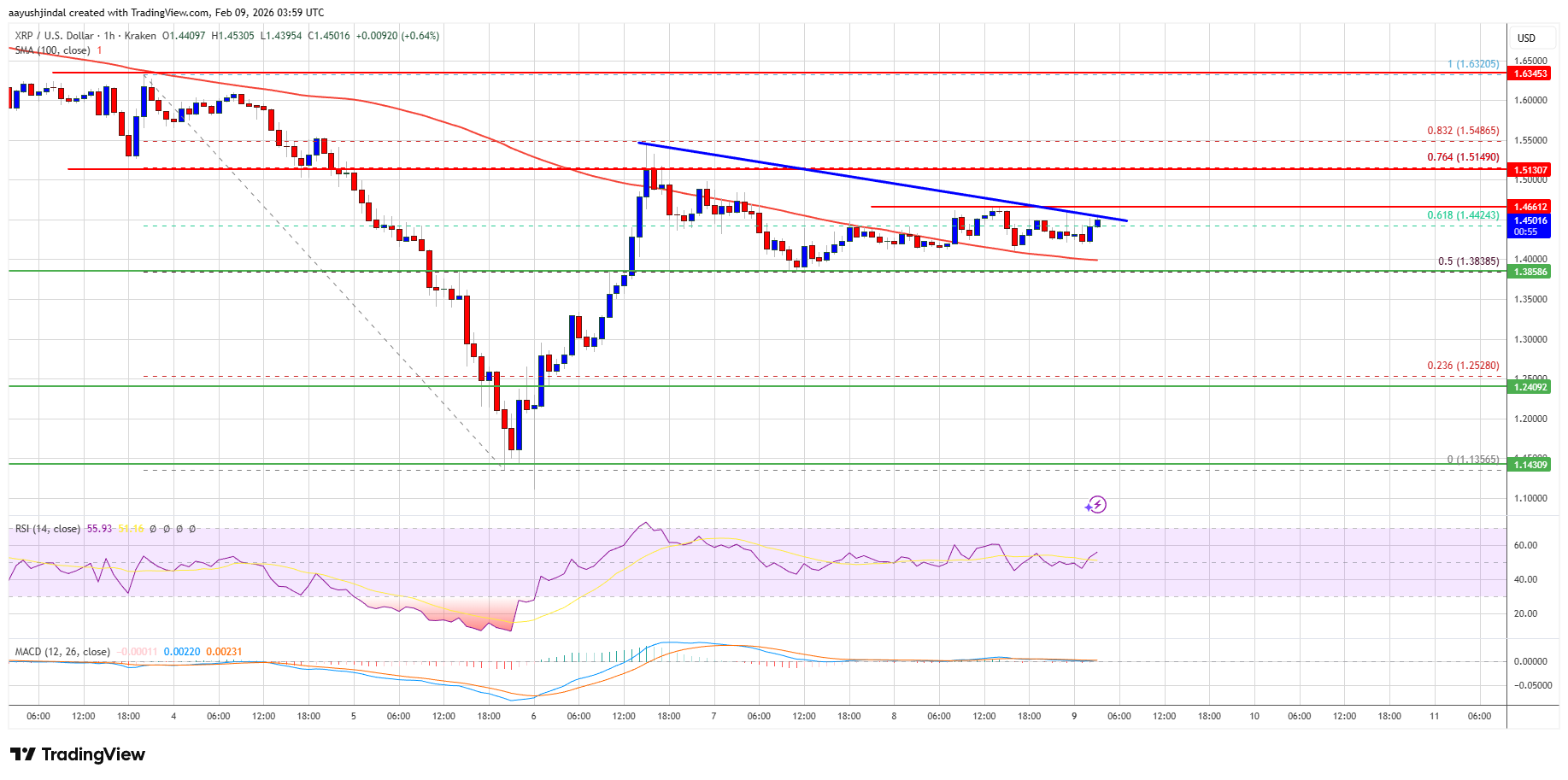This screenshot has height=780, width=1568.
Task: Toggle the first Ø value beside RSI readings
Action: 153,529
